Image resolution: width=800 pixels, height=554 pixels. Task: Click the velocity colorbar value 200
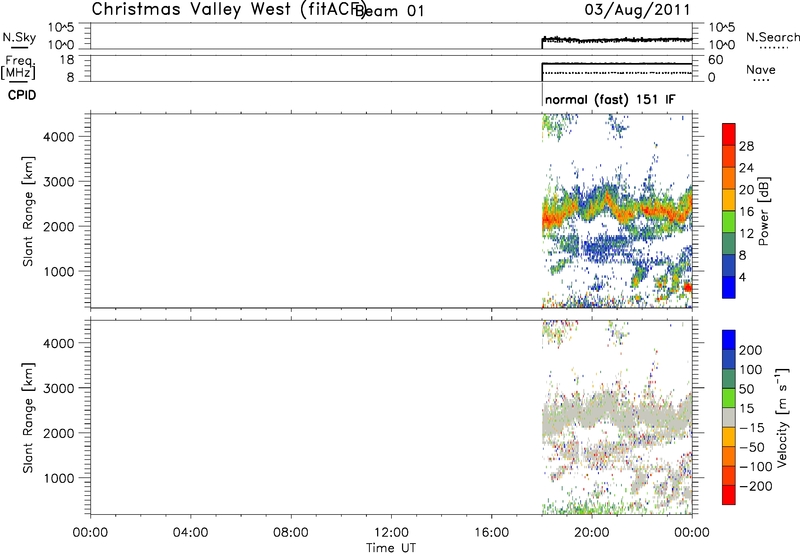coord(751,350)
